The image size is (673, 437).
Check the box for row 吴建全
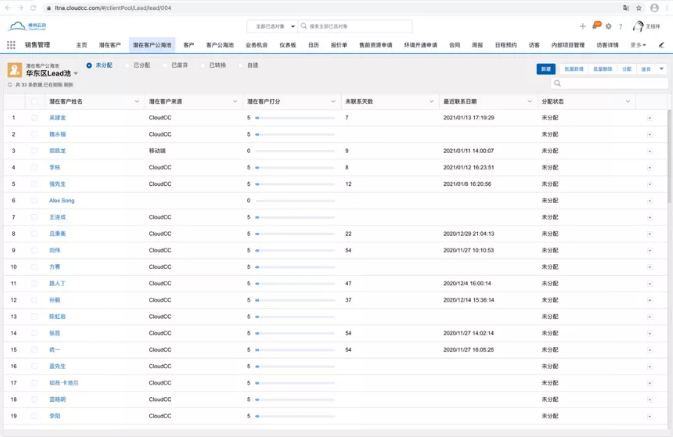pyautogui.click(x=34, y=118)
